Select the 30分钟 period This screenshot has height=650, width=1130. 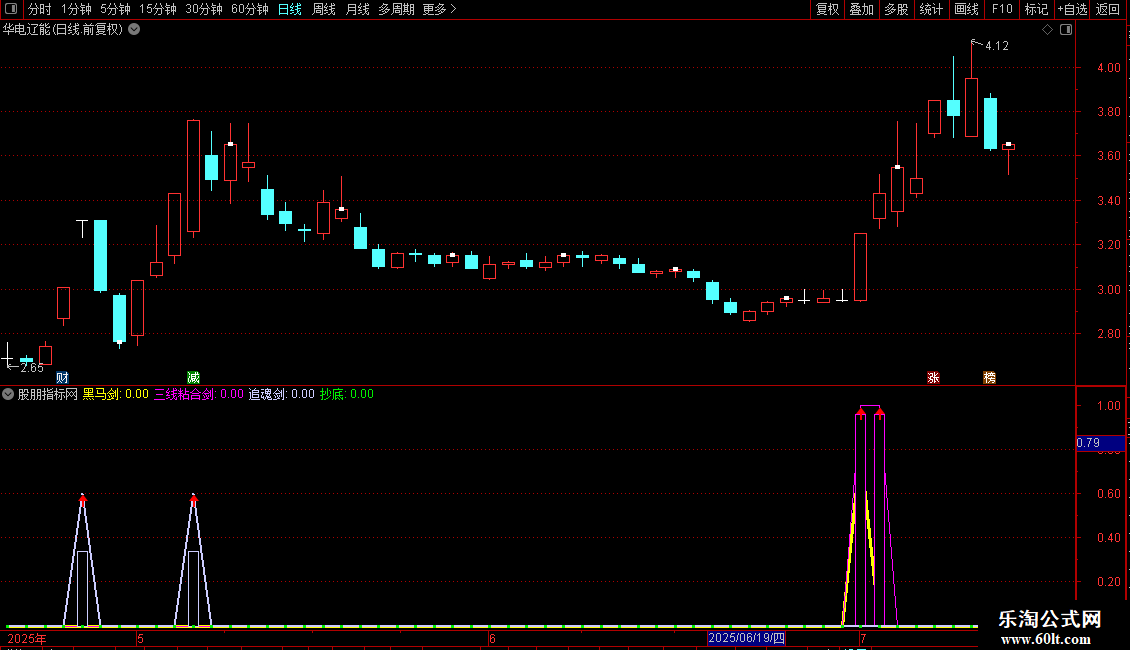tap(204, 9)
